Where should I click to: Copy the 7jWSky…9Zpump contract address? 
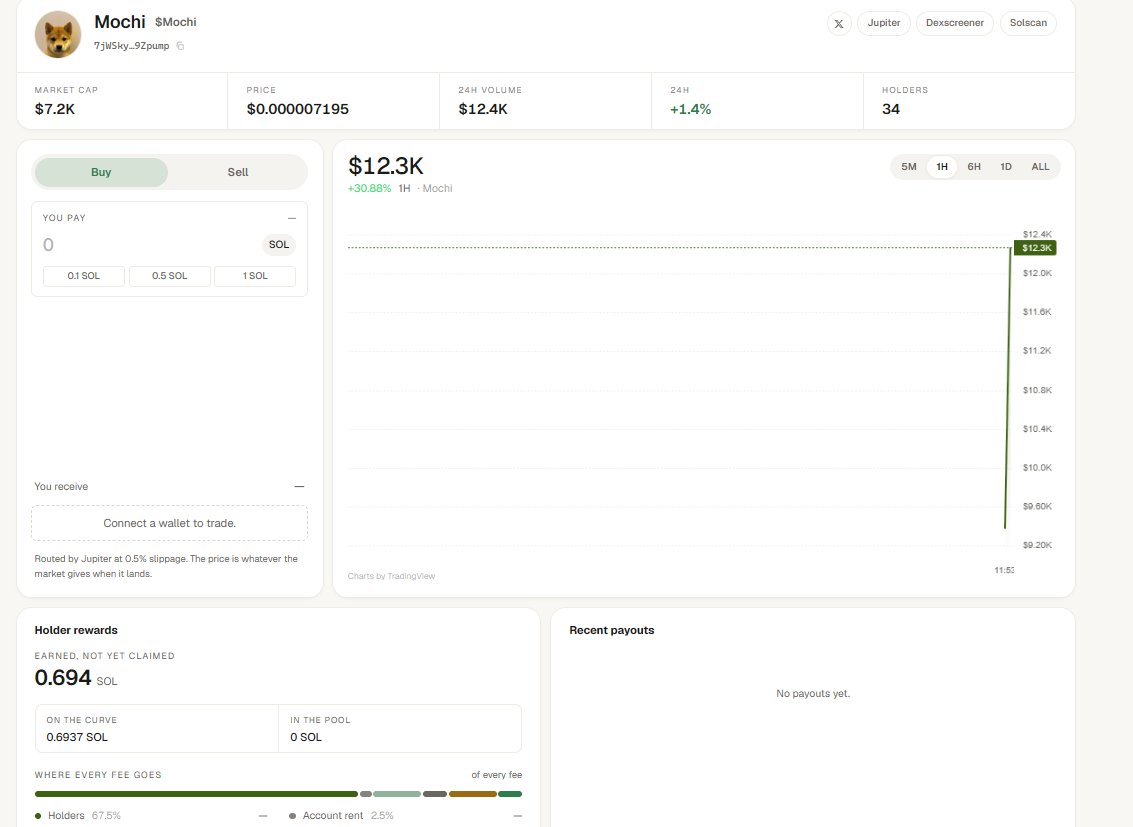point(181,46)
